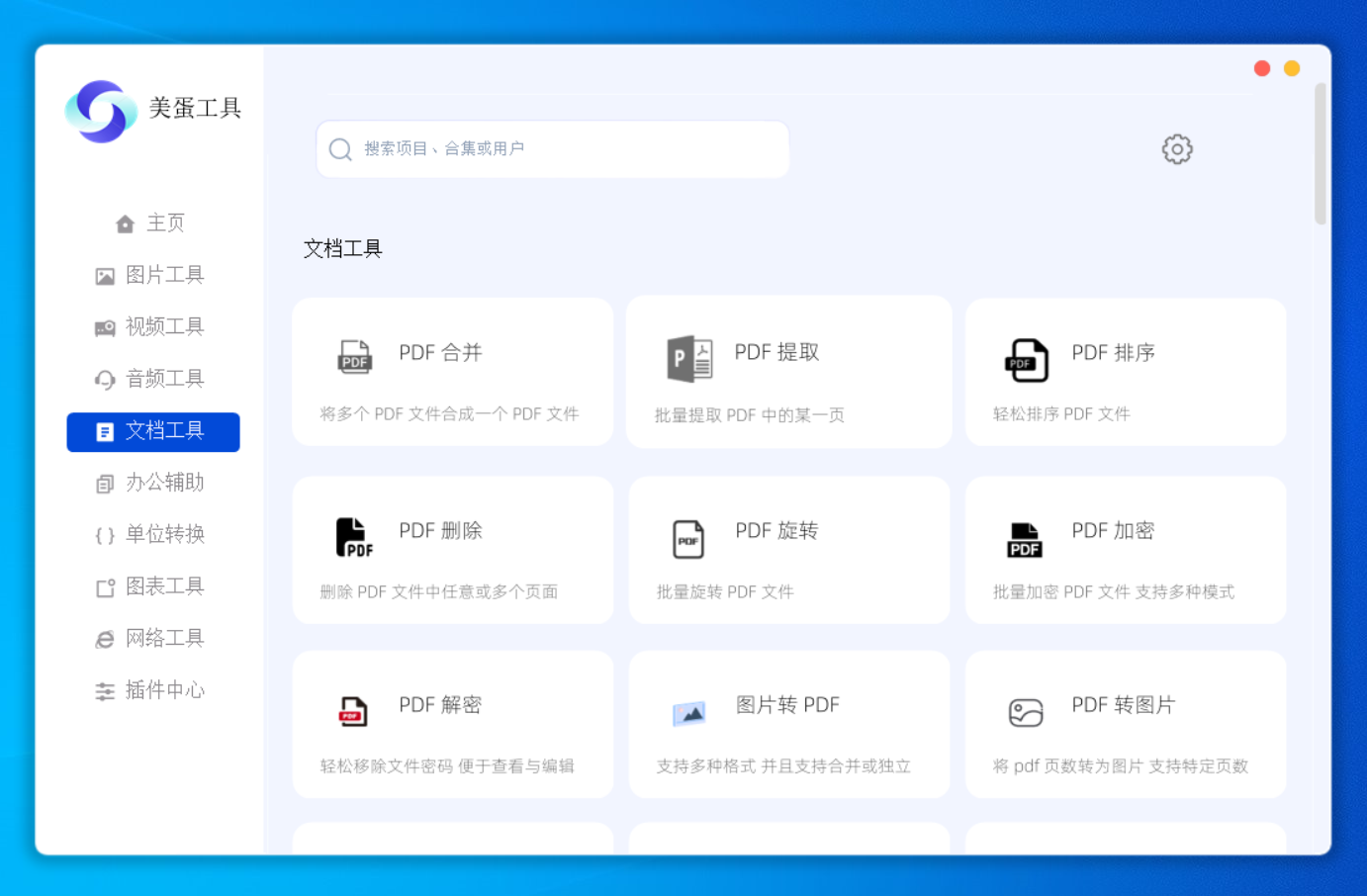Click the chart icon beside 图表工具
The width and height of the screenshot is (1367, 896).
pyautogui.click(x=105, y=587)
